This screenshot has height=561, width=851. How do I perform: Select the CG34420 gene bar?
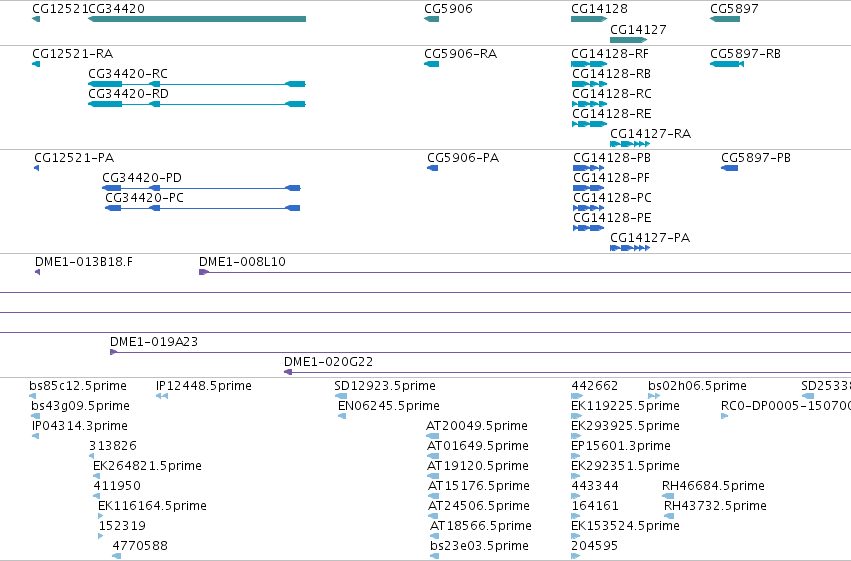(x=196, y=19)
